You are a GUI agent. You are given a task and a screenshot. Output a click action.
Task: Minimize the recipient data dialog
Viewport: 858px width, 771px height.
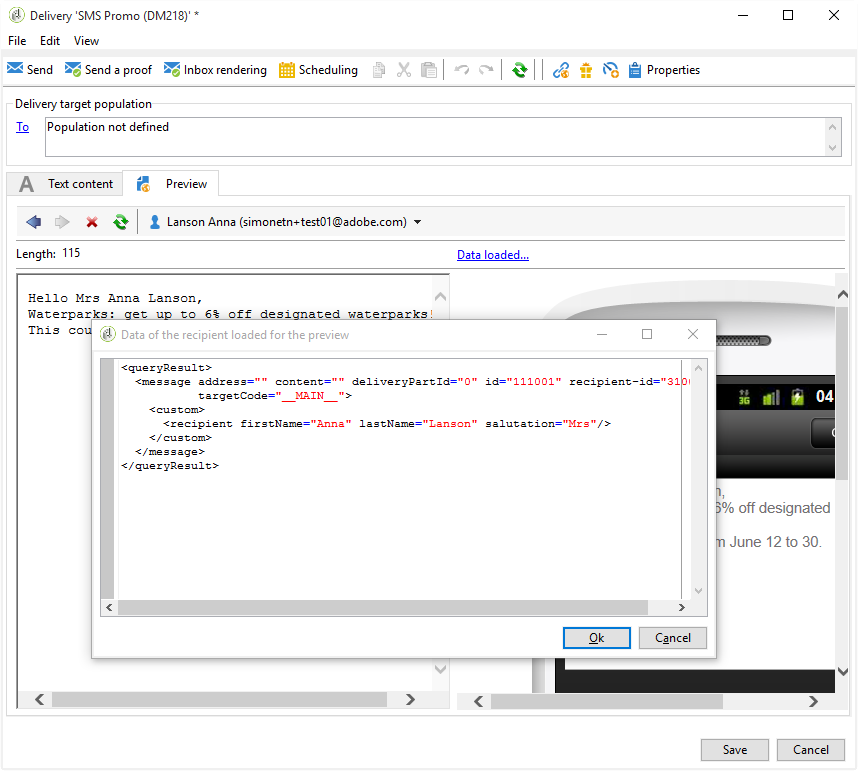[602, 334]
